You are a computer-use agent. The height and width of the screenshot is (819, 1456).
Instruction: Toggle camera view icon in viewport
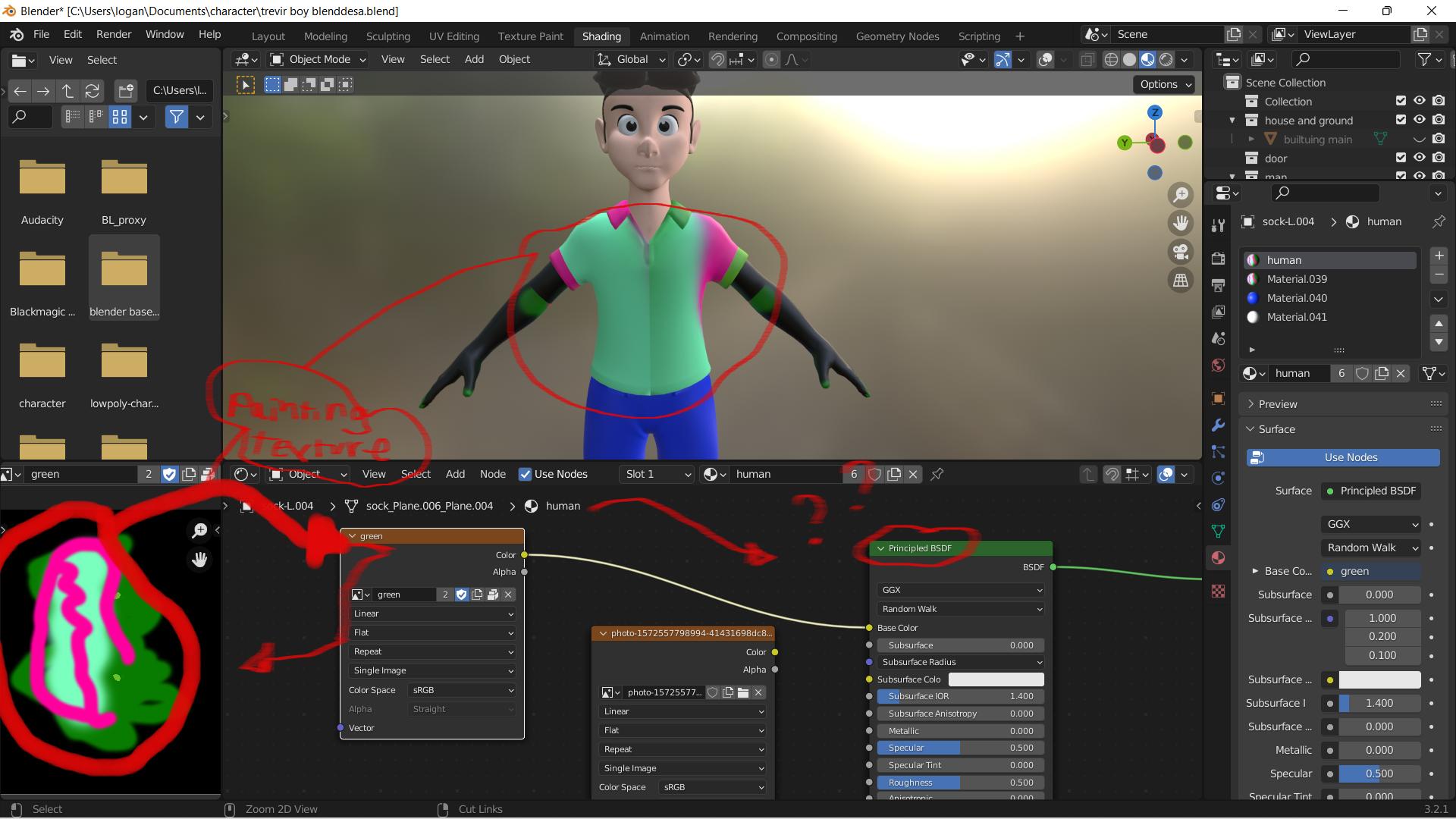tap(1181, 252)
